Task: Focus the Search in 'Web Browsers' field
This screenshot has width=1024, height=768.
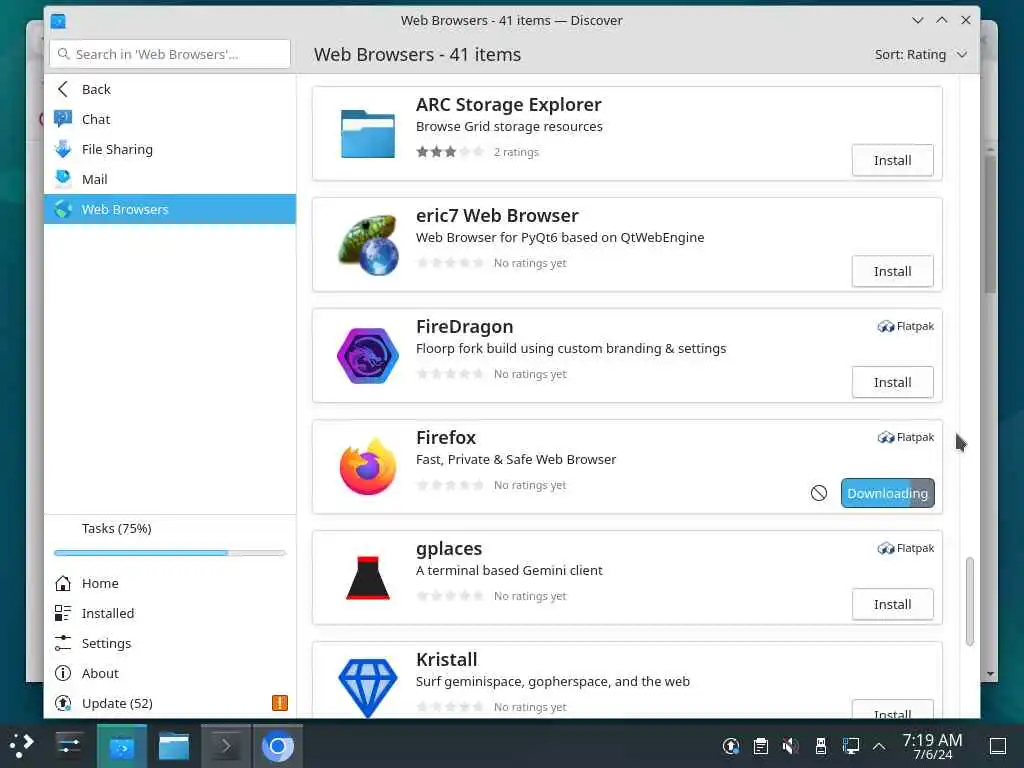Action: 170,54
